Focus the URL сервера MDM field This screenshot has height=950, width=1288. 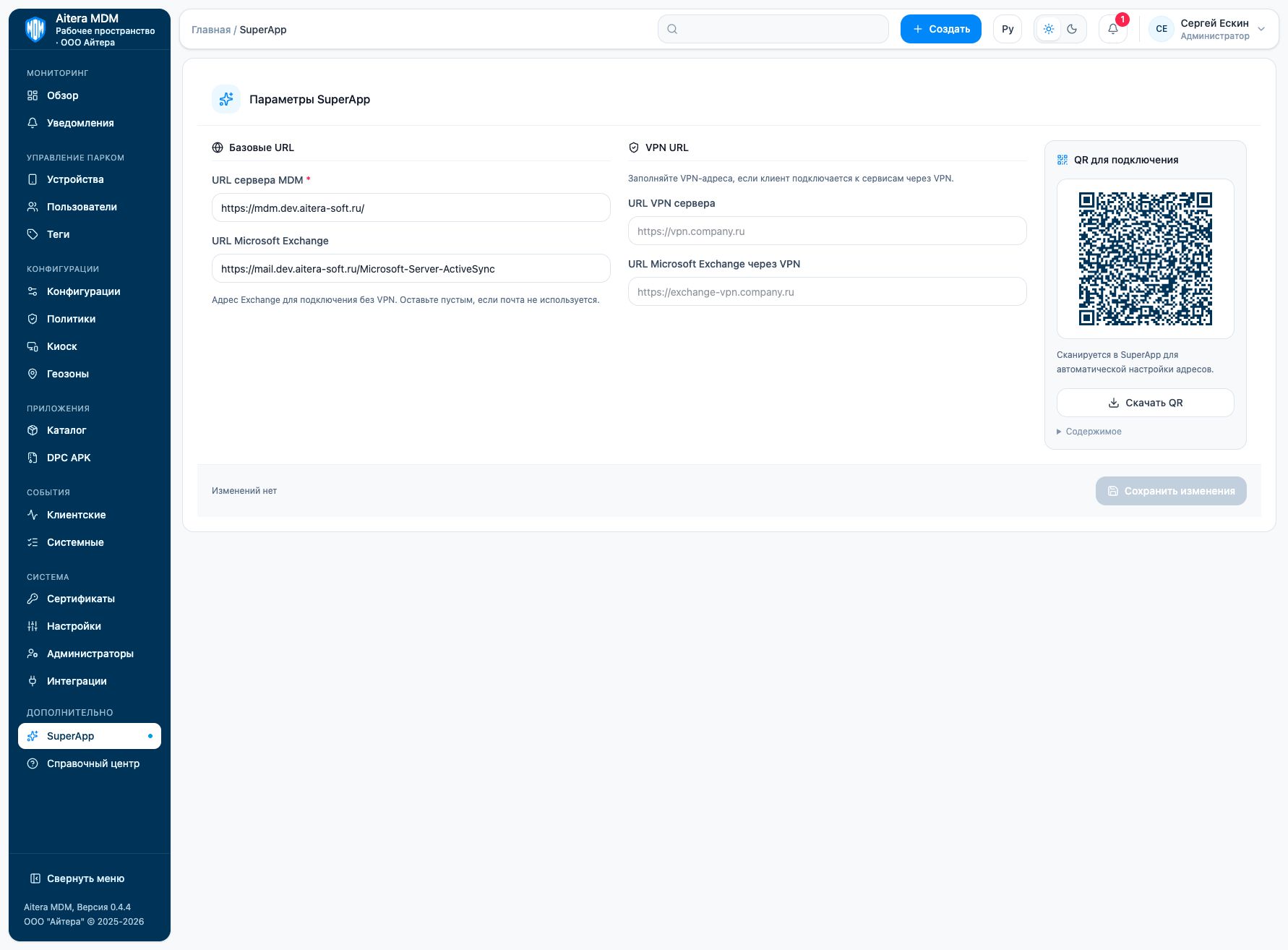[x=411, y=207]
